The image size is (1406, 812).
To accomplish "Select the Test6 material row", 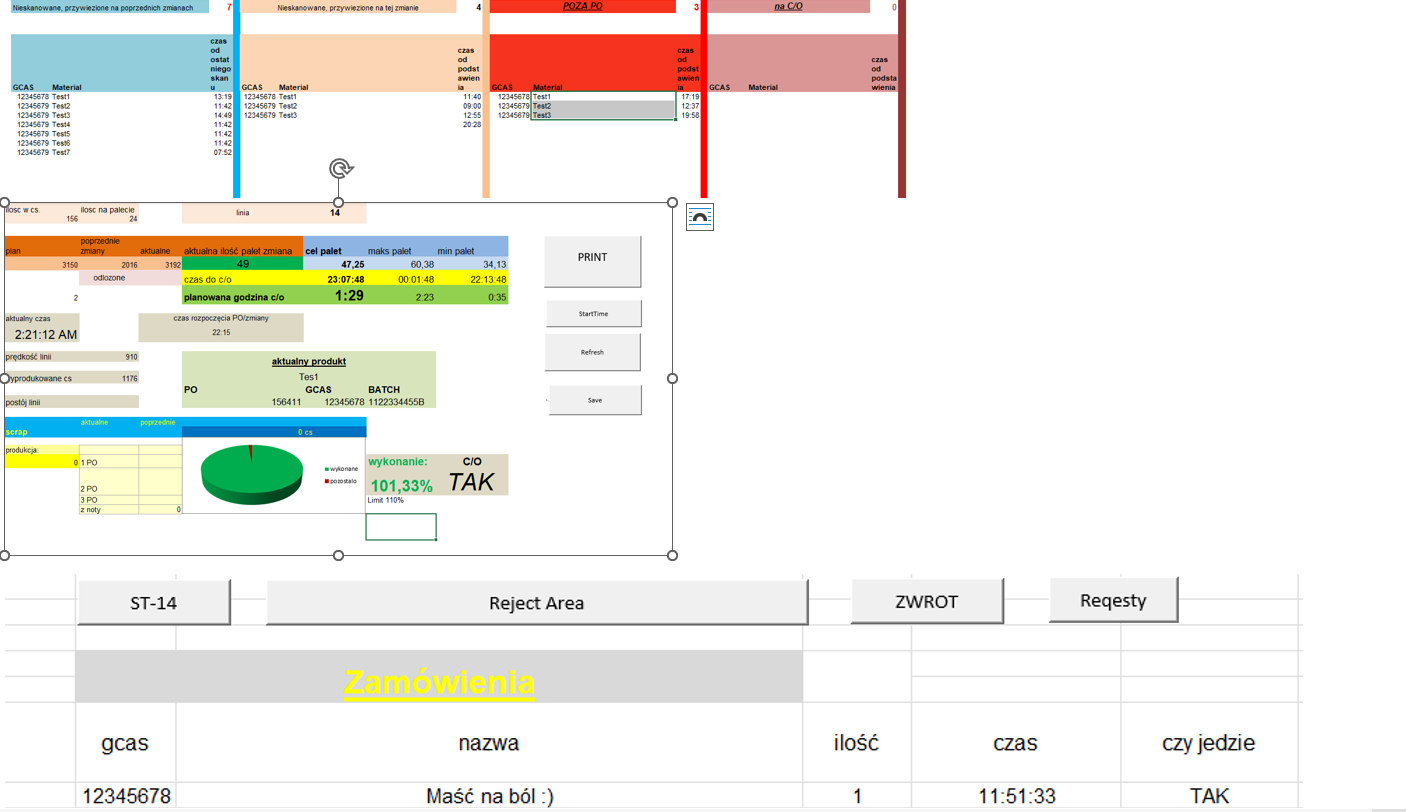I will 61,143.
